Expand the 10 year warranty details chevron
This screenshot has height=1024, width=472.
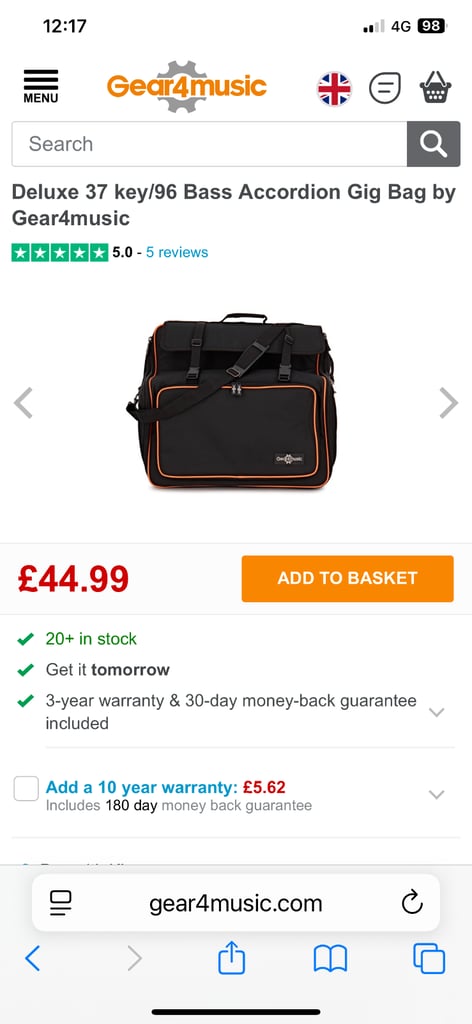coord(436,795)
